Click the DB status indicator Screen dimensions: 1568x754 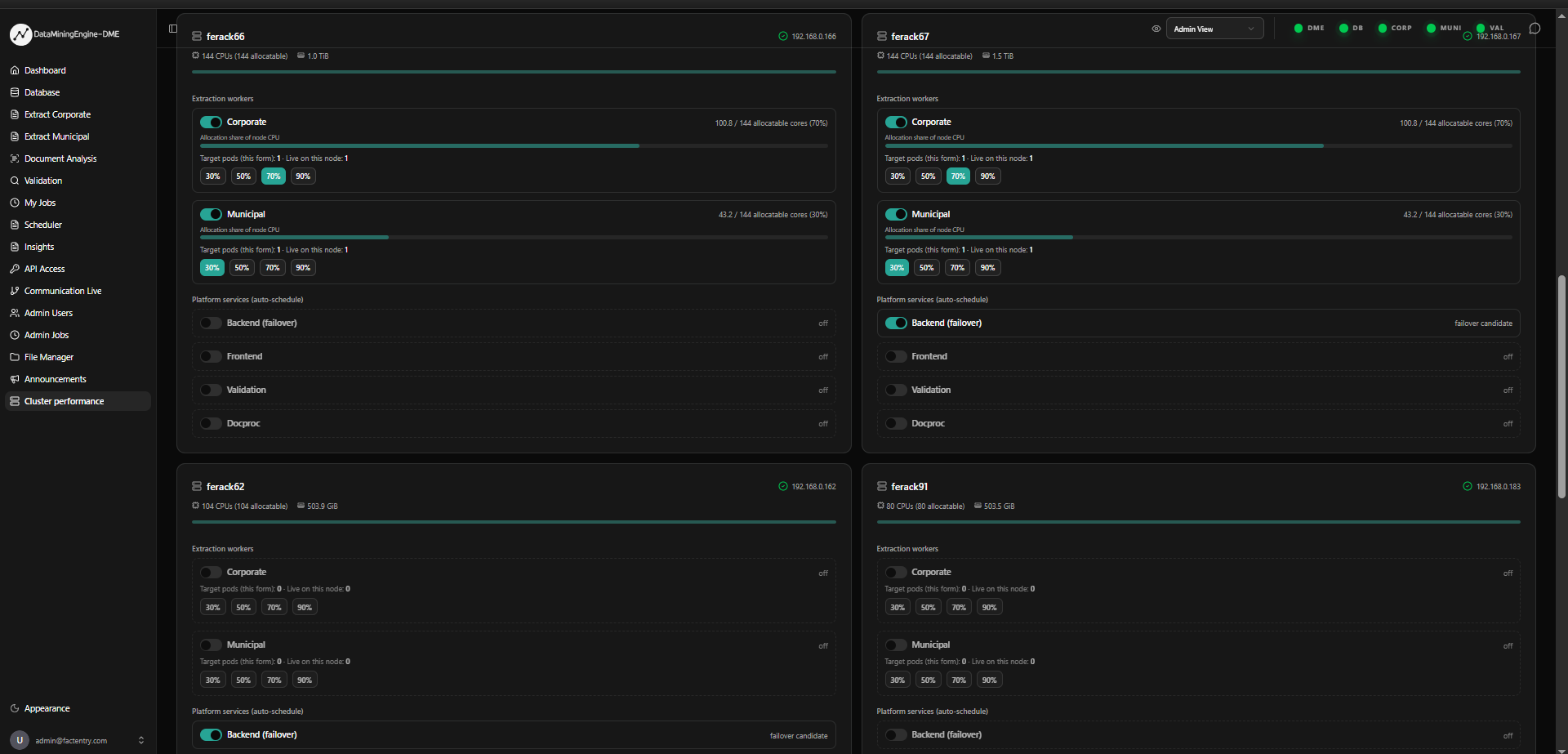click(1351, 28)
